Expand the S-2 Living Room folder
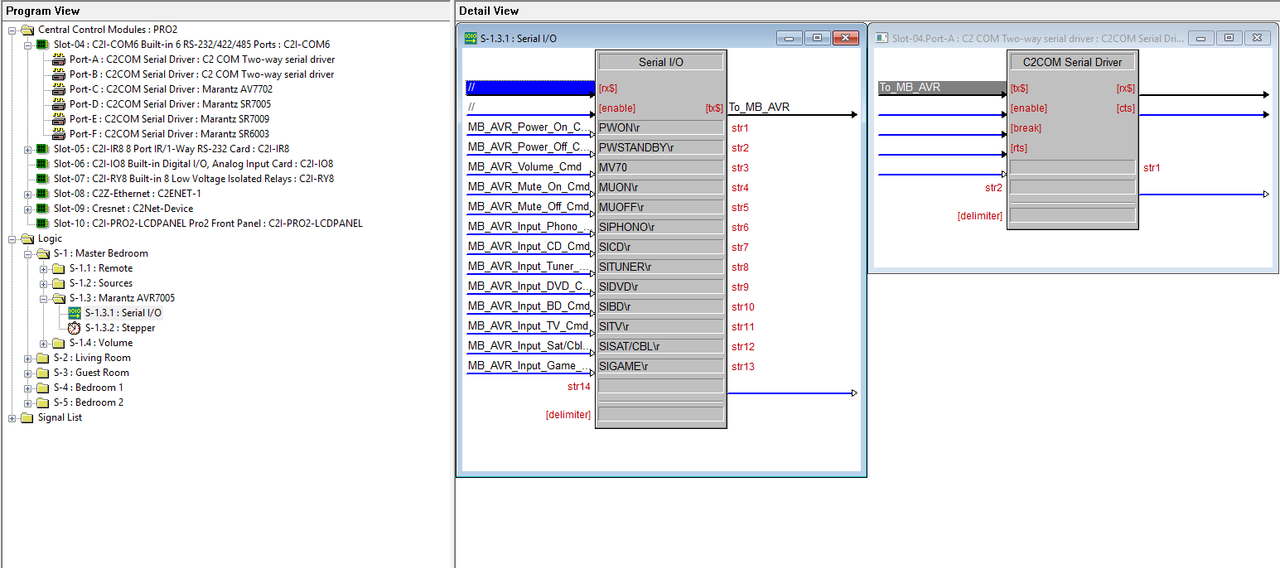Screen dimensions: 1280x568 pyautogui.click(x=28, y=358)
